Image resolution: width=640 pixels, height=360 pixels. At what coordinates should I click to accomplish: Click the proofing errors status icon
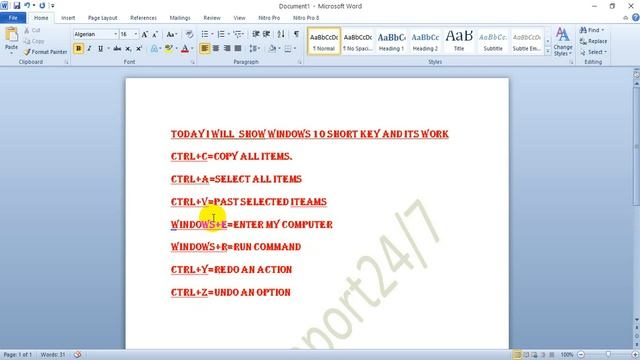[78, 355]
